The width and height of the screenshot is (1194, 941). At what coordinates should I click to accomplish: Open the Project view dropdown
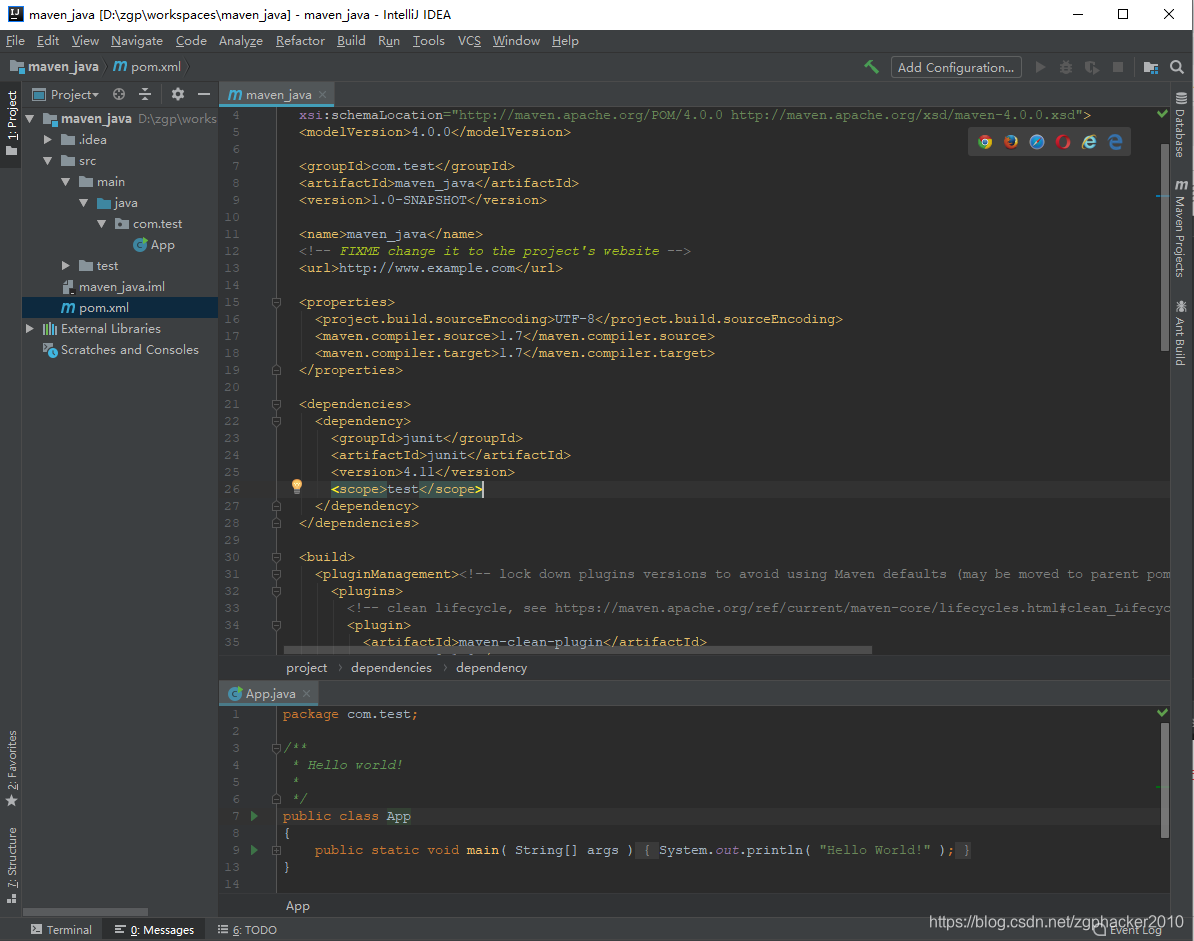coord(66,94)
